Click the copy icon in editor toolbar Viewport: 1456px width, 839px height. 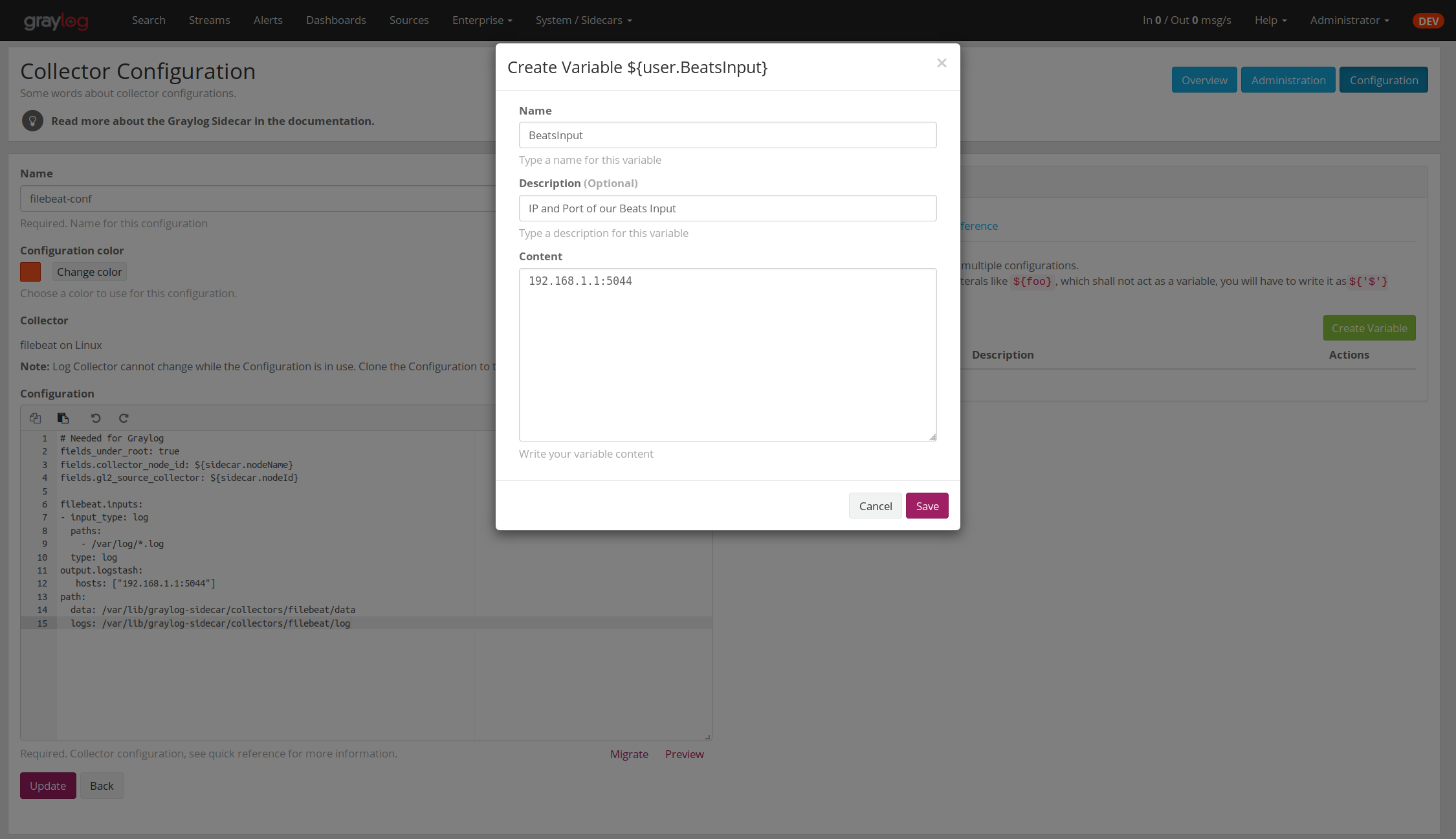tap(36, 418)
